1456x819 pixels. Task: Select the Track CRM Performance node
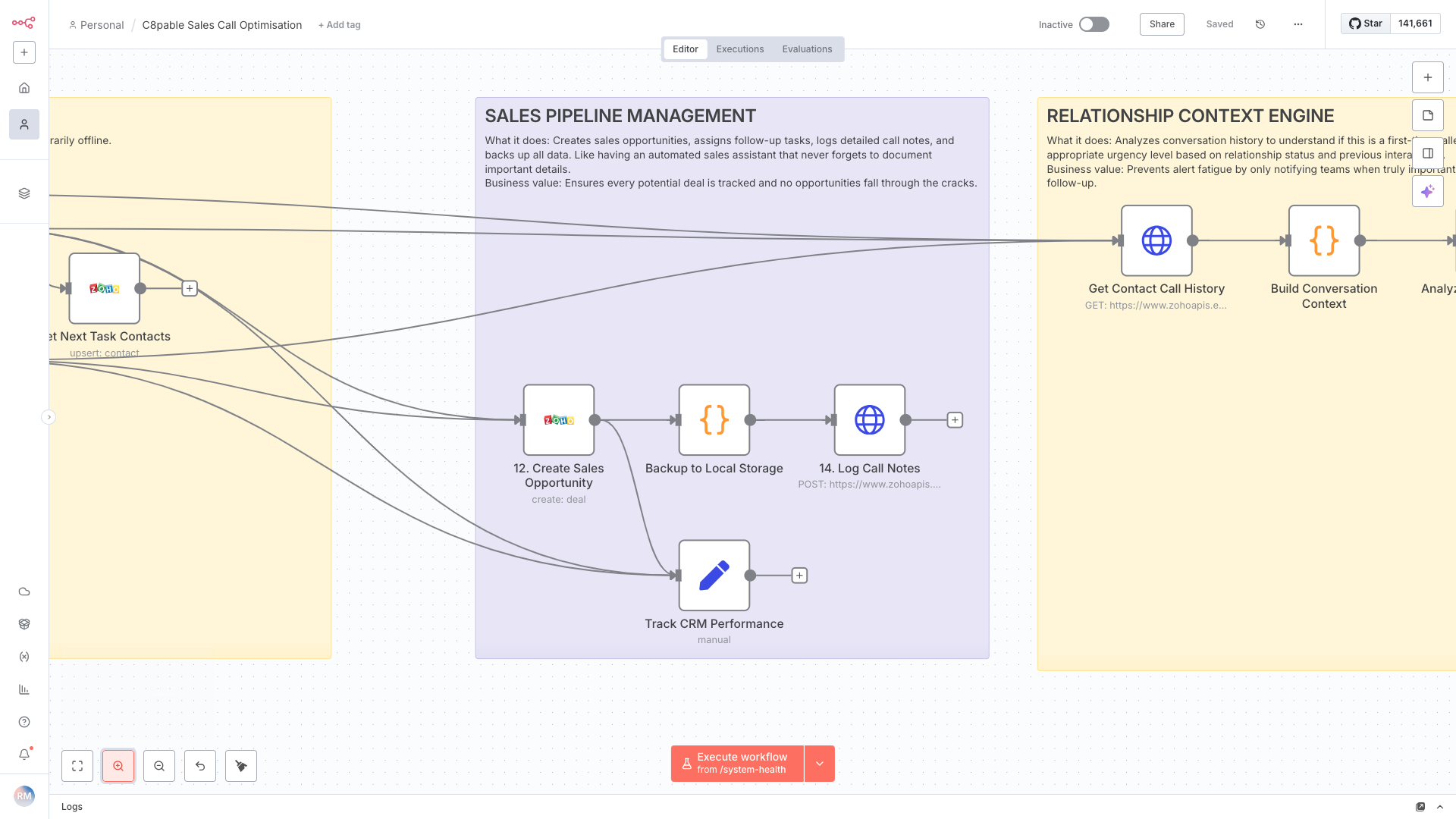click(x=714, y=576)
